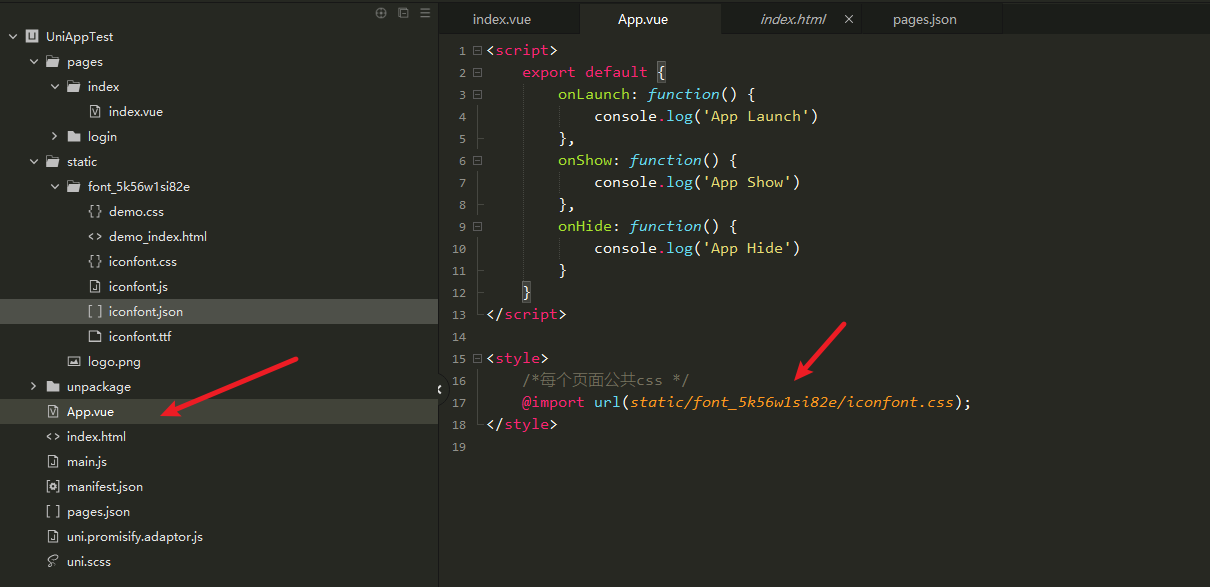The width and height of the screenshot is (1210, 587).
Task: Collapse the font_5k56w1si82e folder chevron
Action: click(x=55, y=187)
